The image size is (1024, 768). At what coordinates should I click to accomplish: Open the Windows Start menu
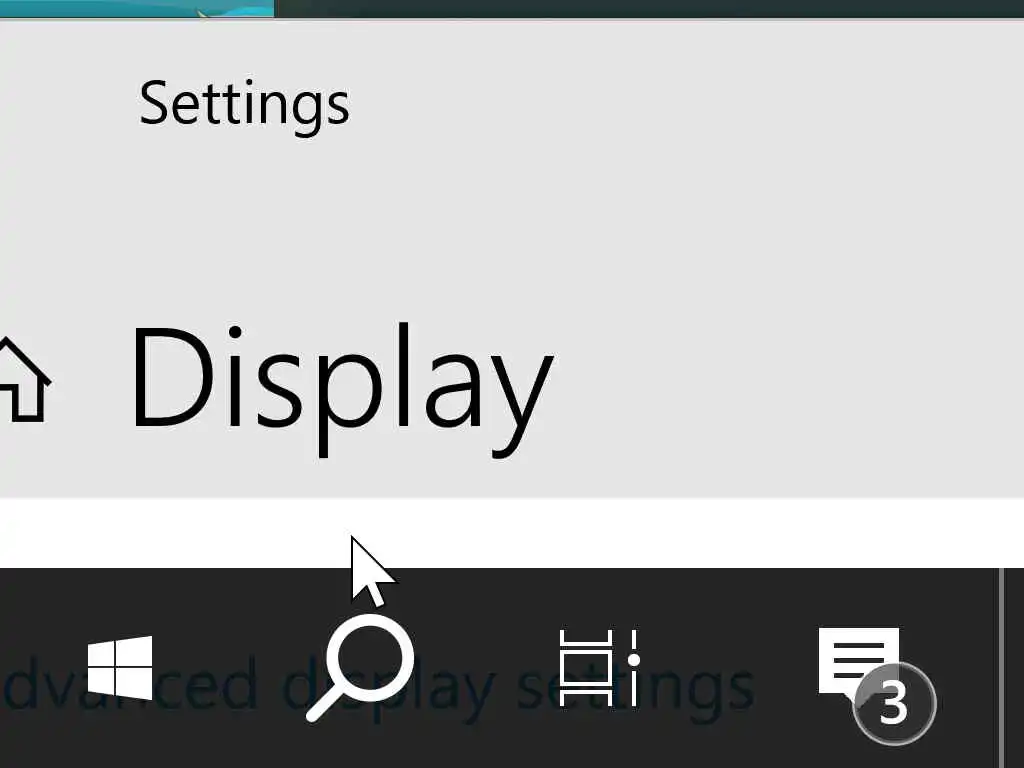120,668
